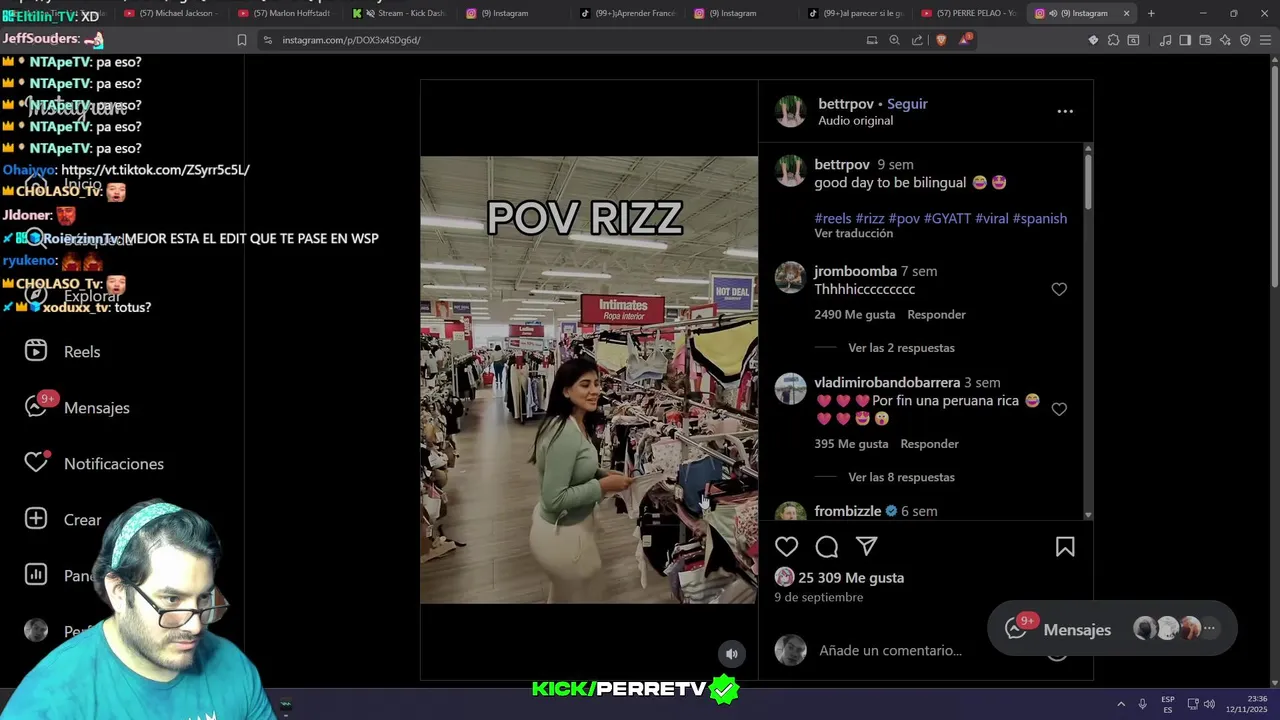The image size is (1280, 720).
Task: Click the zoom magnifier icon in address bar
Action: pyautogui.click(x=894, y=40)
